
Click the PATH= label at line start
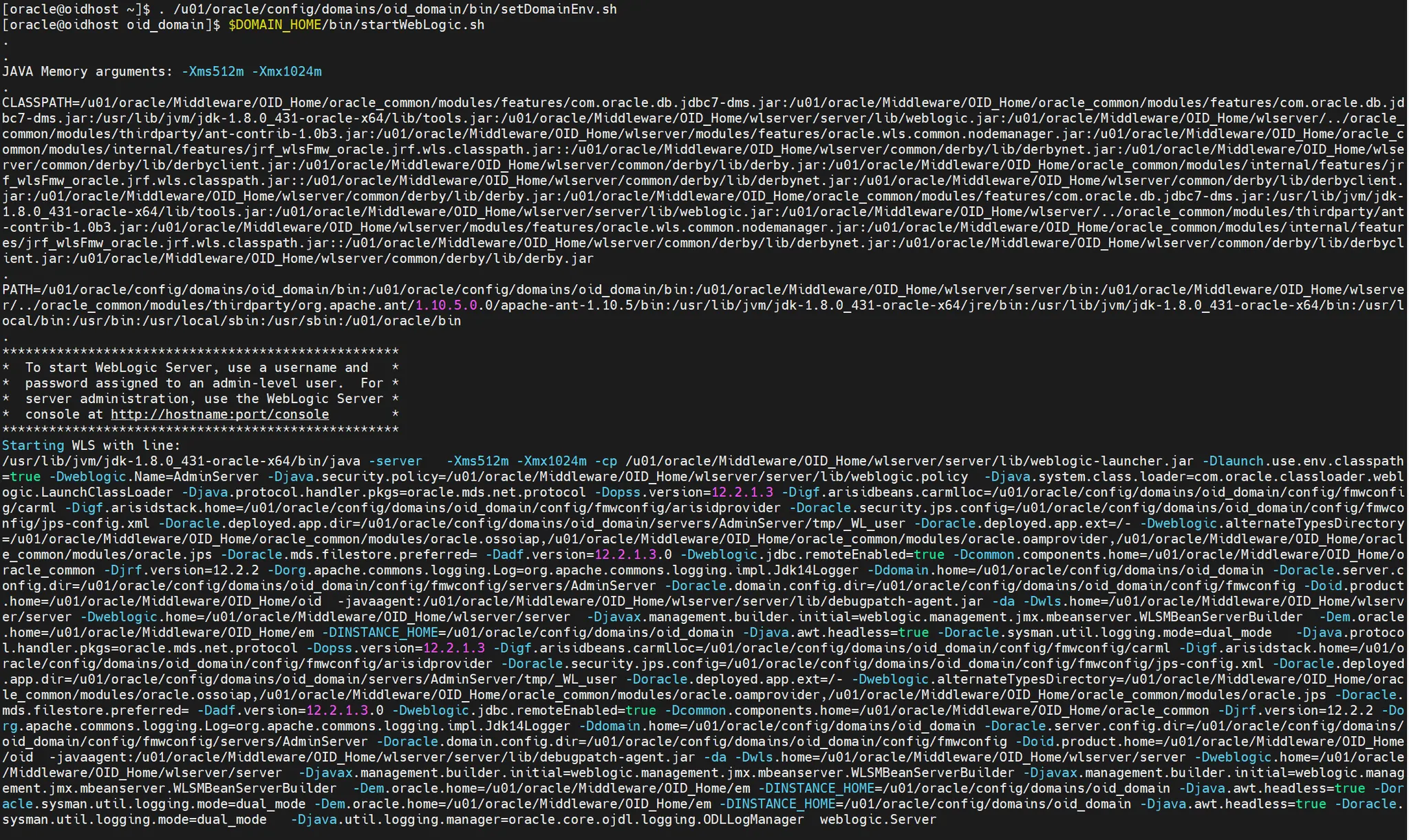pos(22,290)
